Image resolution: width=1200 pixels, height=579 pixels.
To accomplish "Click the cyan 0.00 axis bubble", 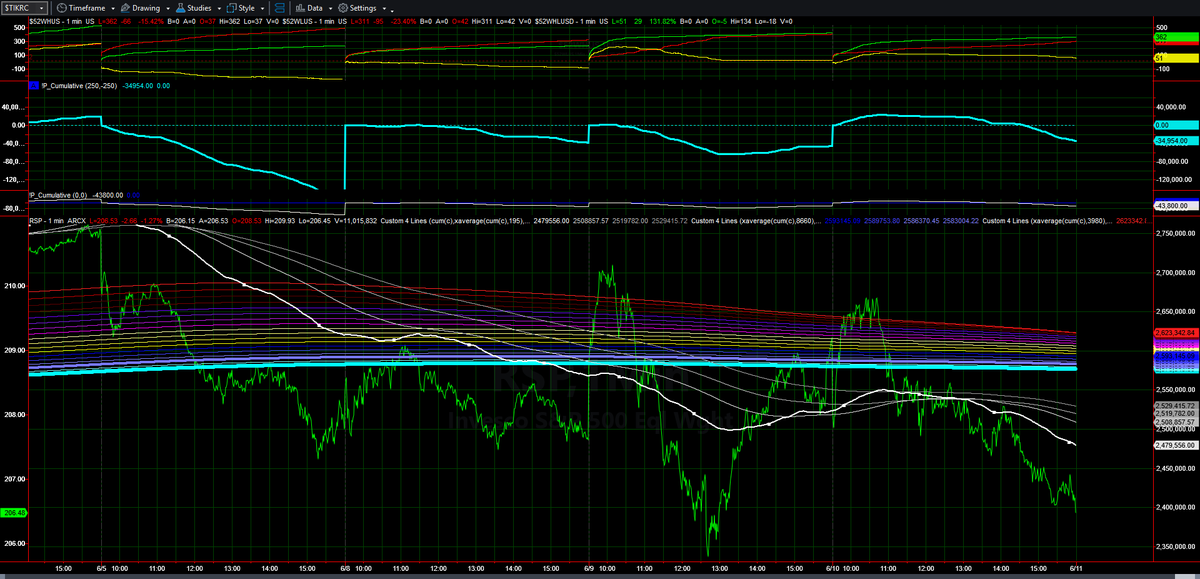I will [x=1175, y=125].
